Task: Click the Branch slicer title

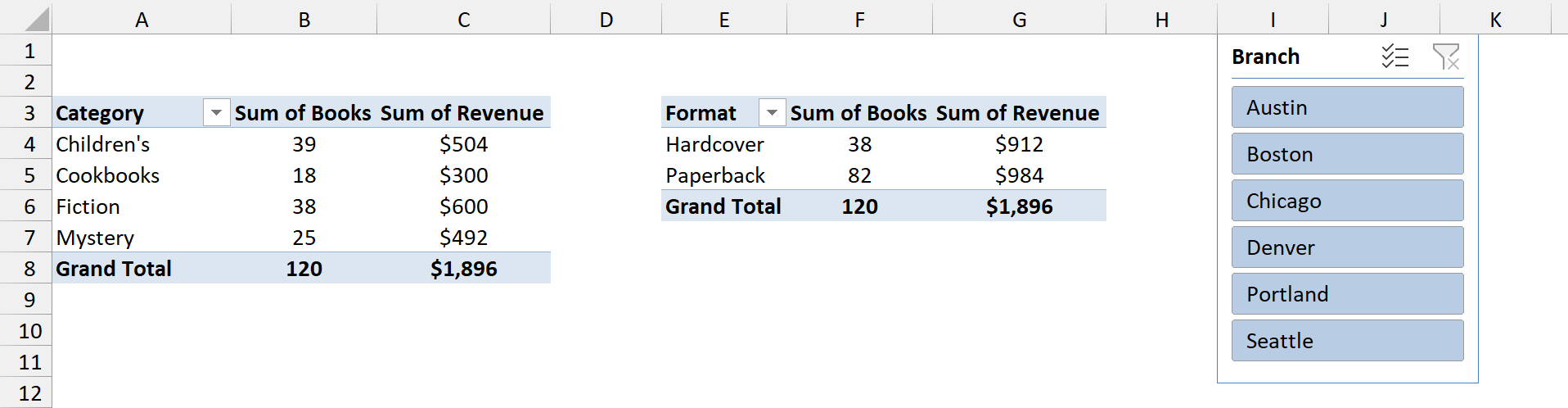Action: pos(1265,57)
